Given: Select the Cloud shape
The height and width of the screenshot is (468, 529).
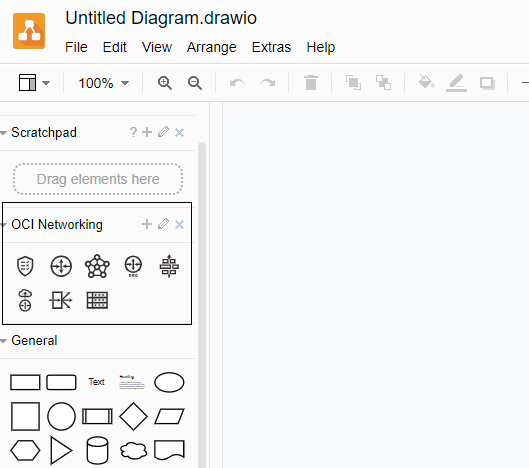Looking at the screenshot, I should point(133,450).
